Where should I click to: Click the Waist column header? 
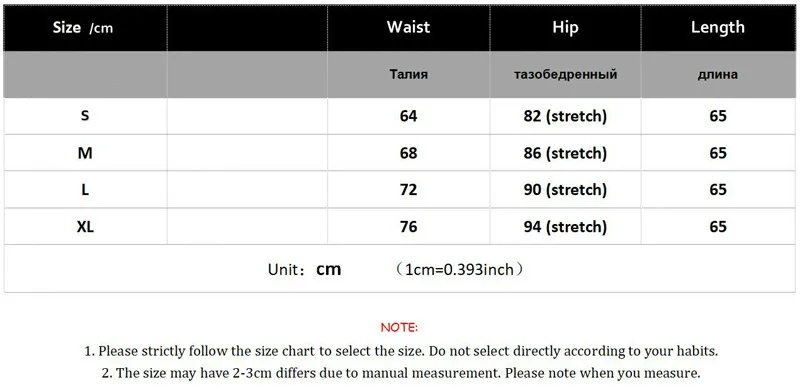tap(408, 27)
